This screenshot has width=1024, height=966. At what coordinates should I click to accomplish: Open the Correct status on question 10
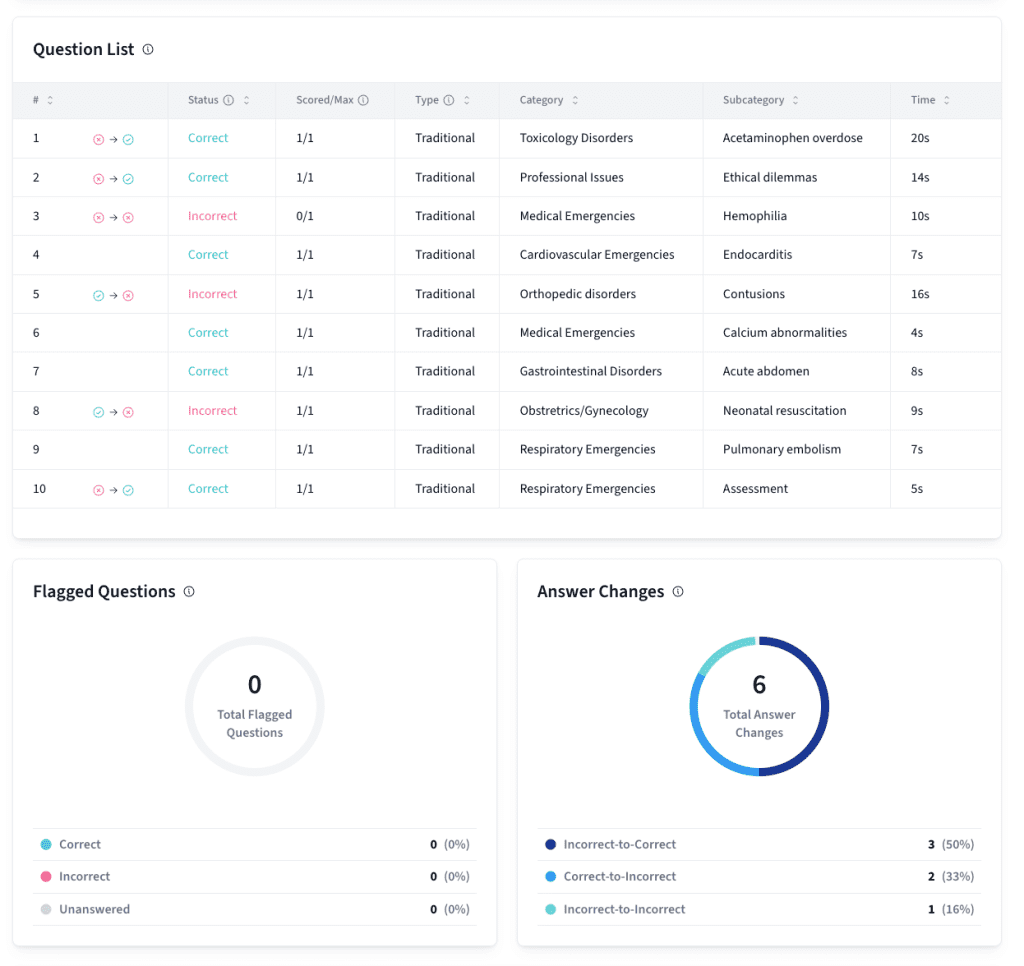click(x=208, y=489)
